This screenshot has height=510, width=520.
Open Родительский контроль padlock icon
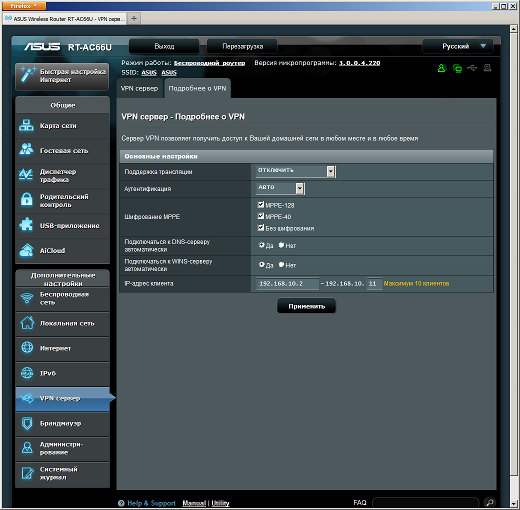[26, 200]
